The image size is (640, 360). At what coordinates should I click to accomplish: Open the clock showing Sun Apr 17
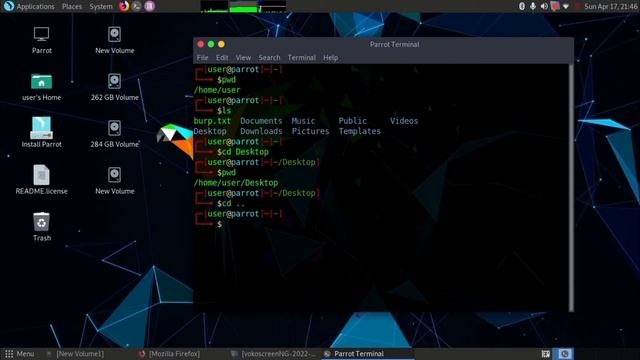(611, 7)
